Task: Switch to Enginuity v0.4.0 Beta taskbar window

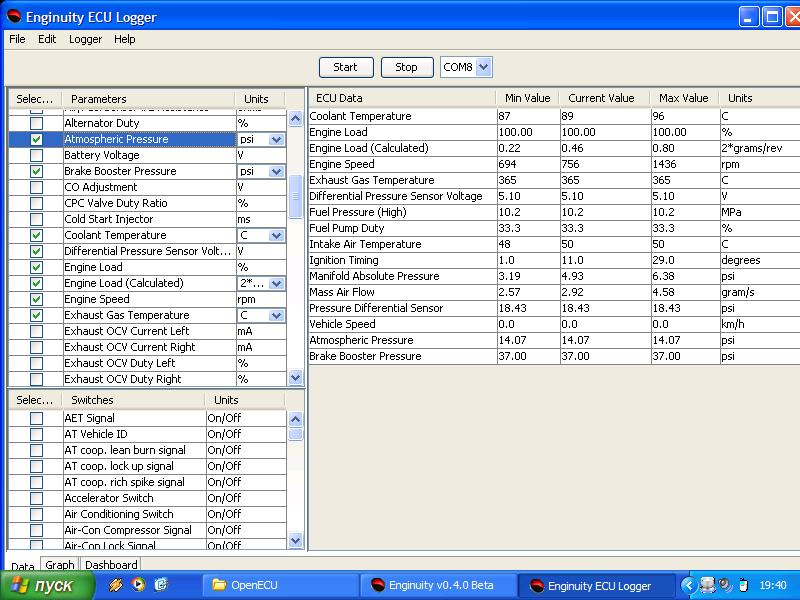Action: (438, 585)
